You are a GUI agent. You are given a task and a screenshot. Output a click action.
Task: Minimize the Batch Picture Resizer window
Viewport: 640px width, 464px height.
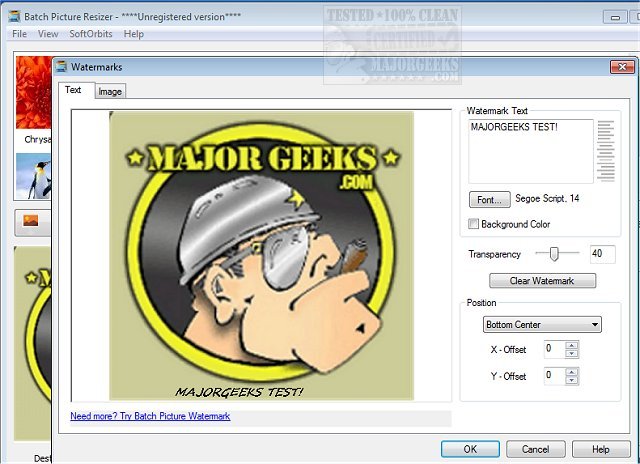615,17
